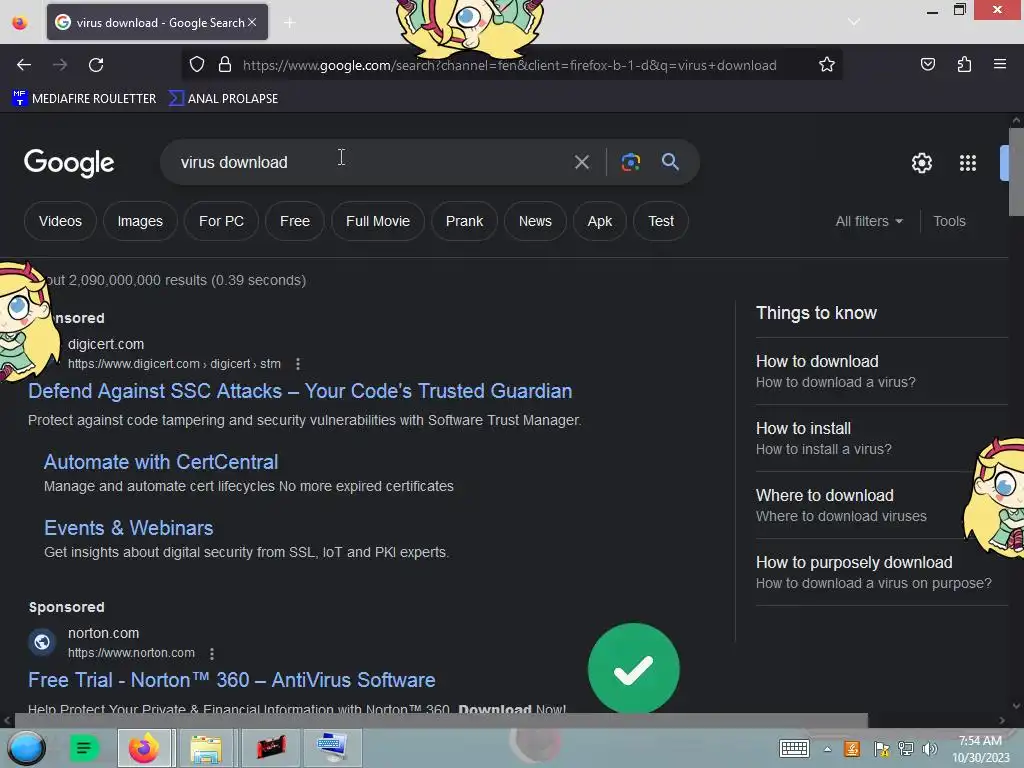Select the Free filter chip

295,221
